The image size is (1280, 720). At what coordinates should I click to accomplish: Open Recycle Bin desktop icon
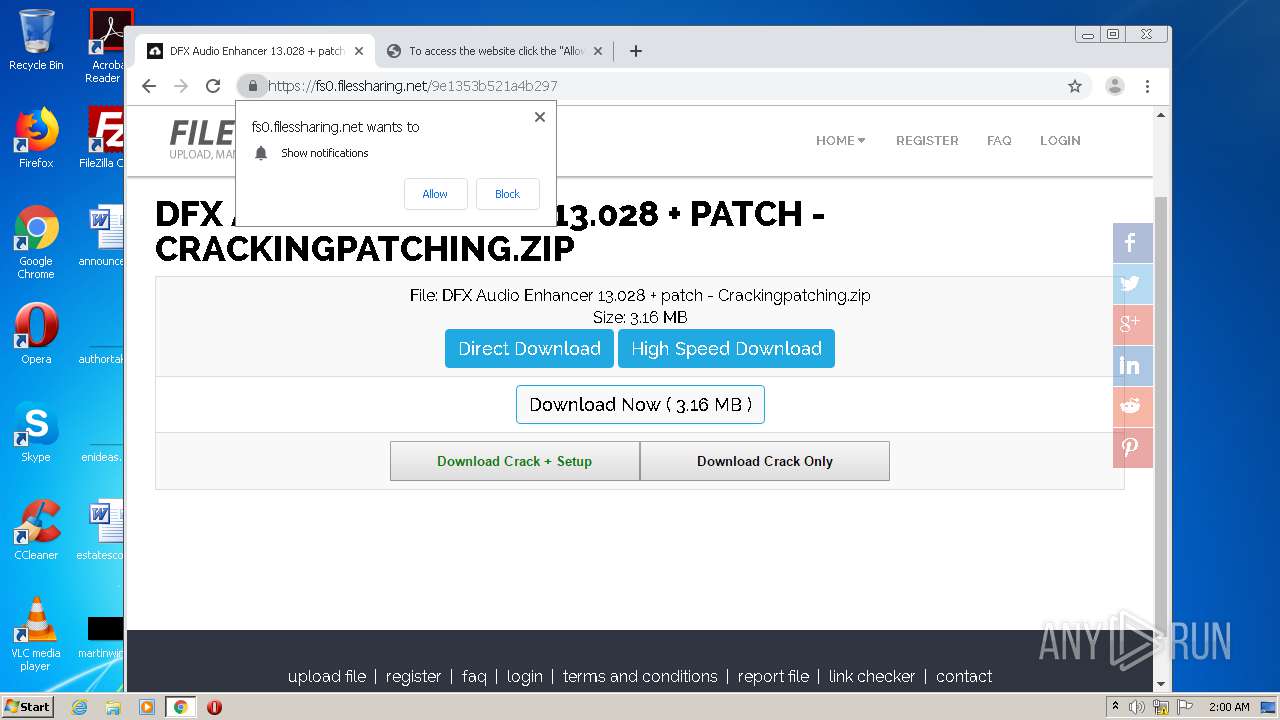[x=36, y=40]
